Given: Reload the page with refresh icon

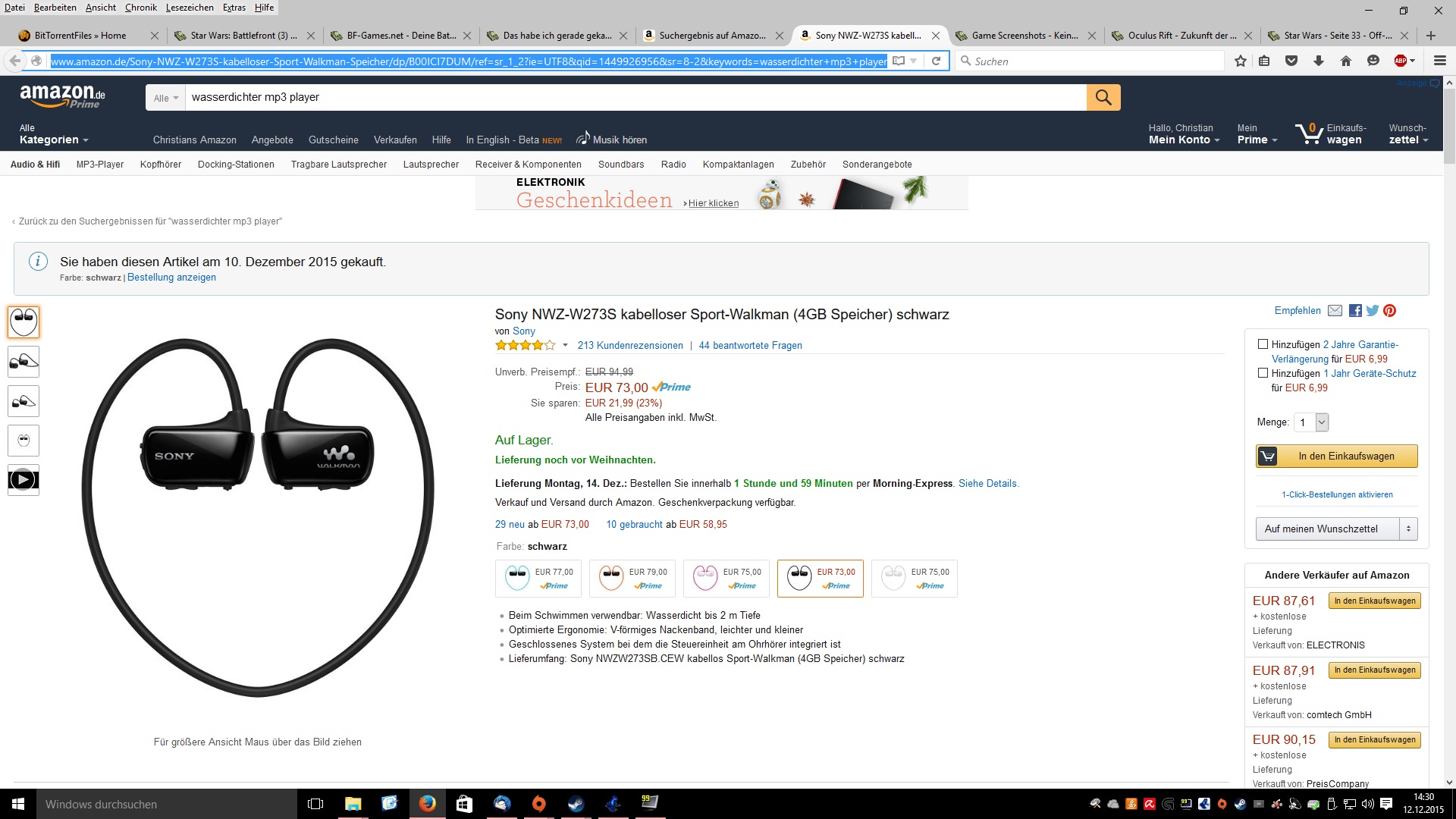Looking at the screenshot, I should (x=936, y=61).
